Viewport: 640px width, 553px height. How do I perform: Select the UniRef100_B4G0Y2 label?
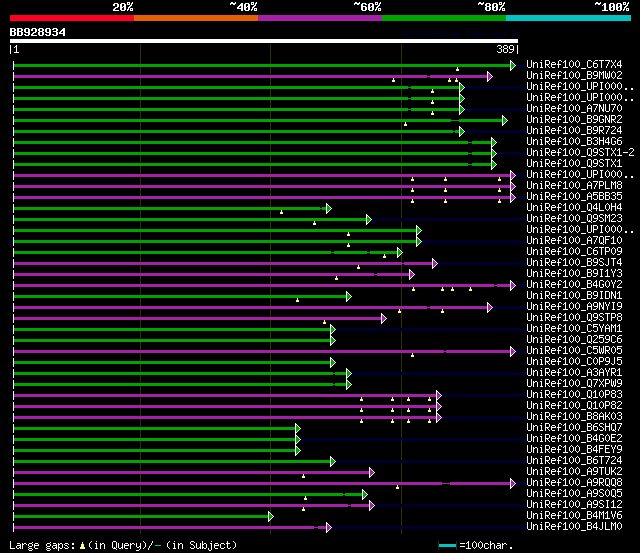pyautogui.click(x=574, y=285)
